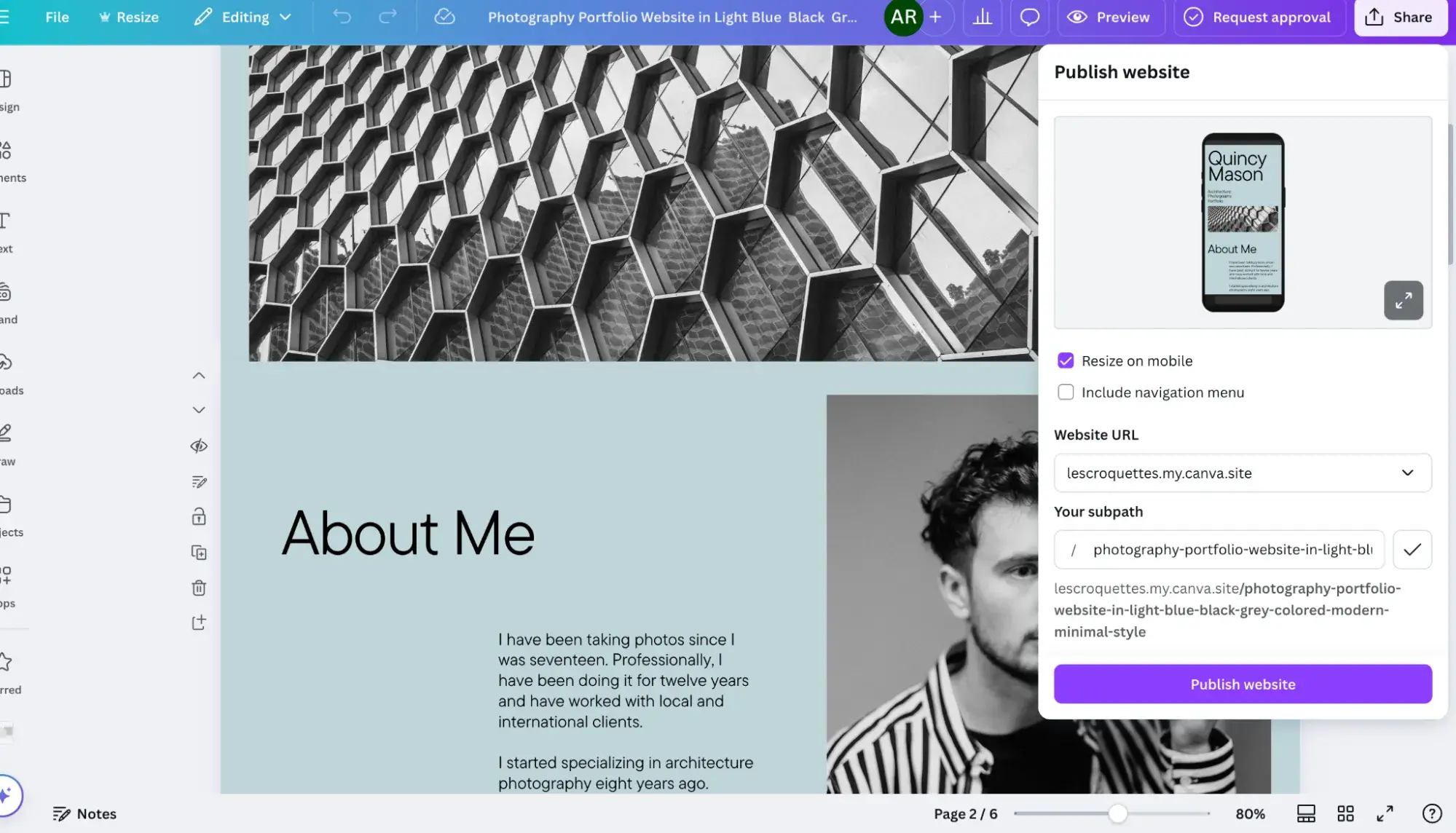
Task: Collapse the upper content section chevron
Action: [x=198, y=376]
